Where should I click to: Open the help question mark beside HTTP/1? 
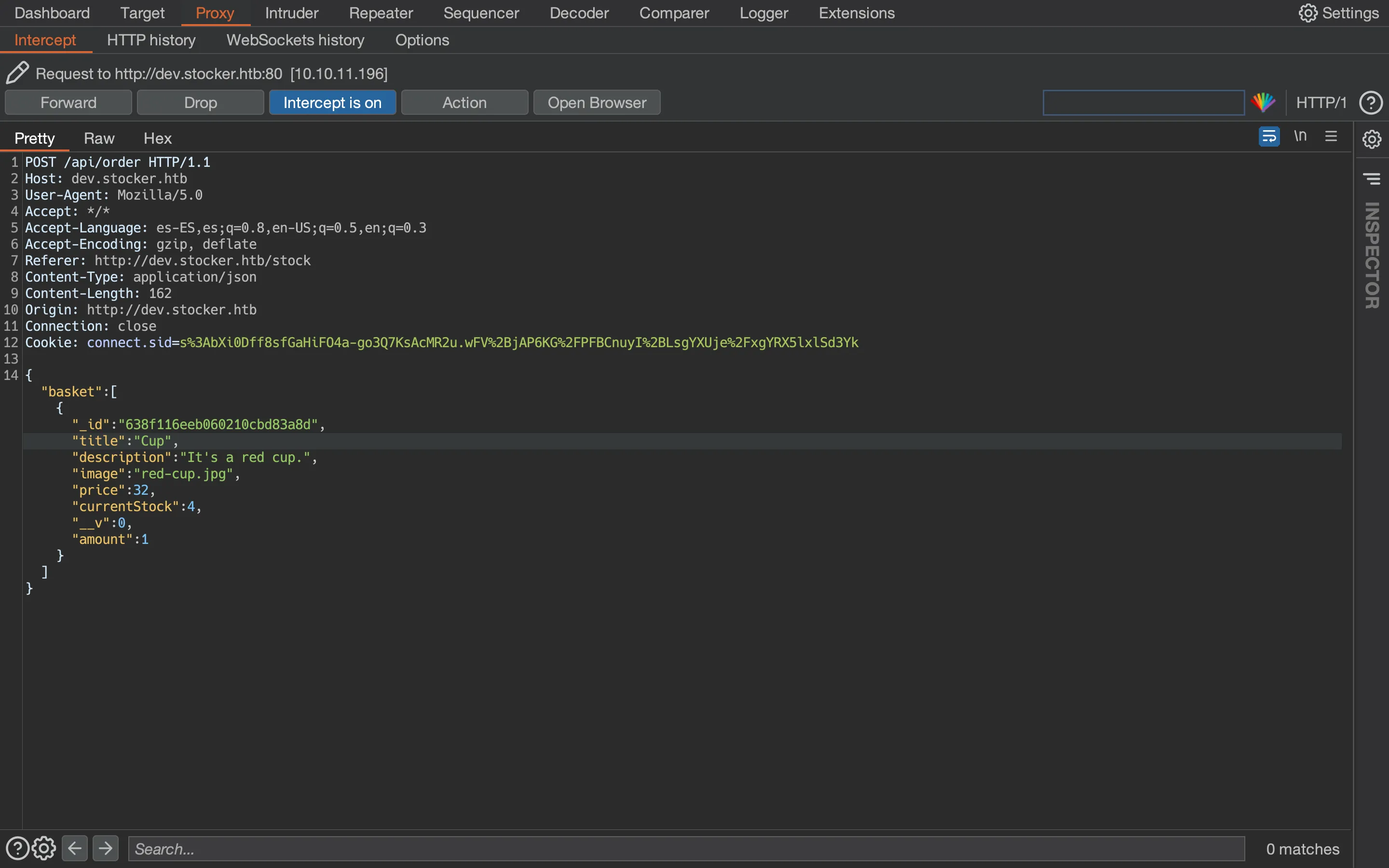(x=1371, y=103)
